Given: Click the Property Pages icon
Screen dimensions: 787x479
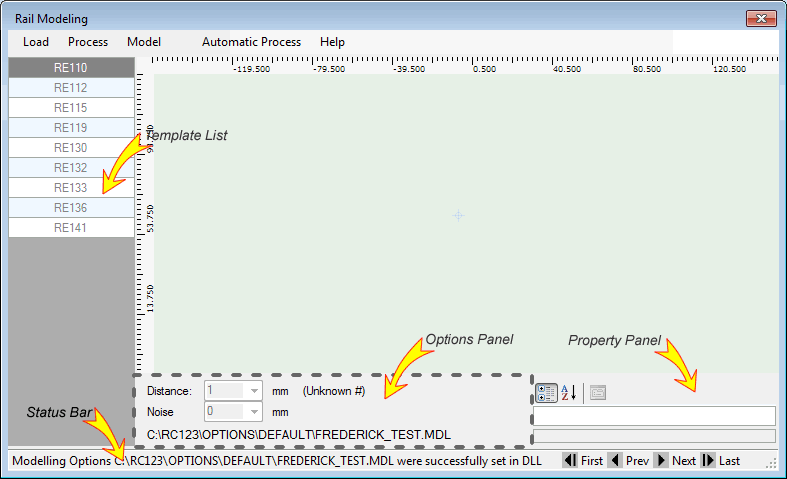Looking at the screenshot, I should 599,393.
